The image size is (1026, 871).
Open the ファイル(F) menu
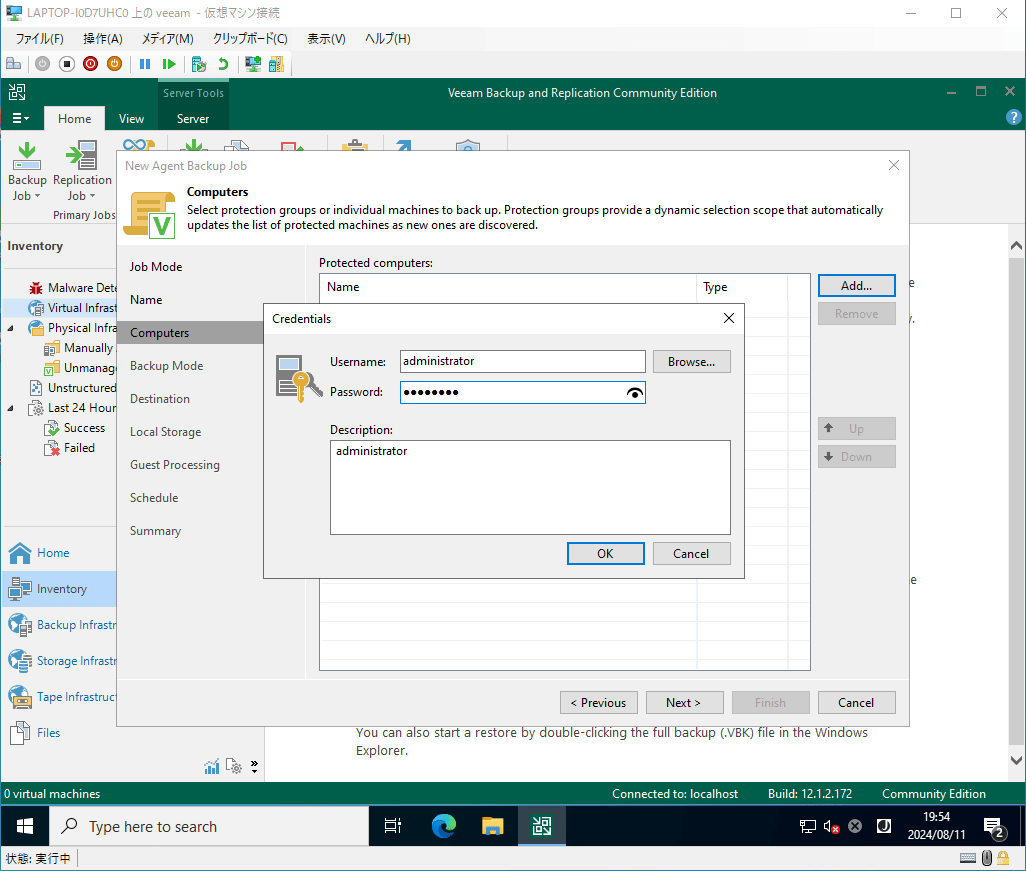click(39, 39)
